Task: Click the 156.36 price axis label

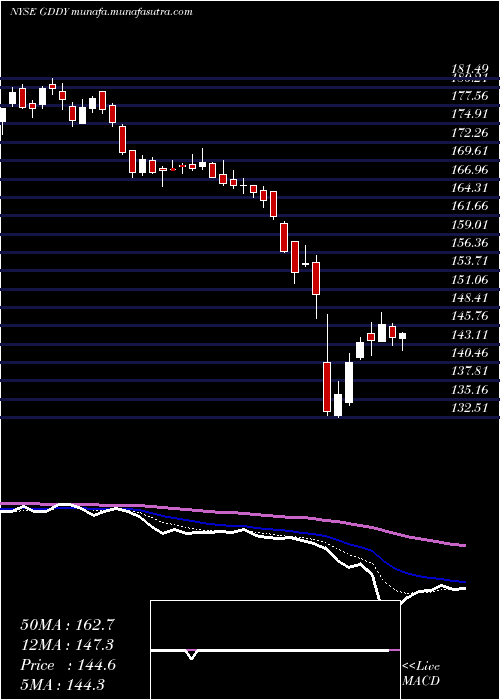Action: point(469,243)
